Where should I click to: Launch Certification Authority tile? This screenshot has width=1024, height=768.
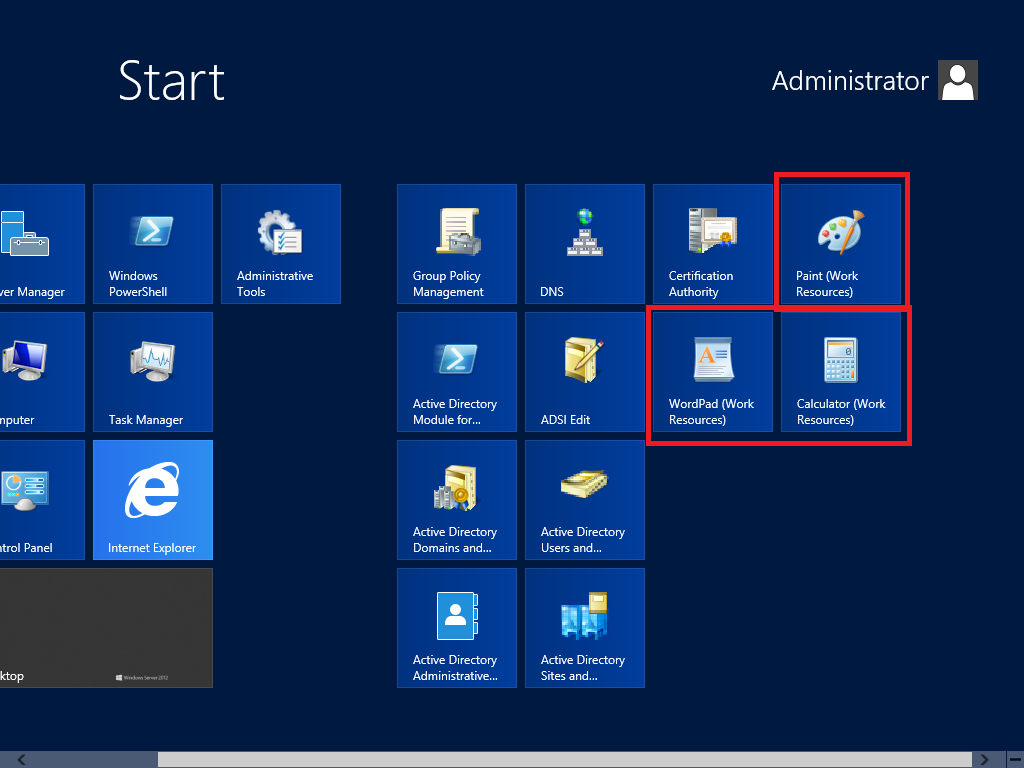[713, 244]
